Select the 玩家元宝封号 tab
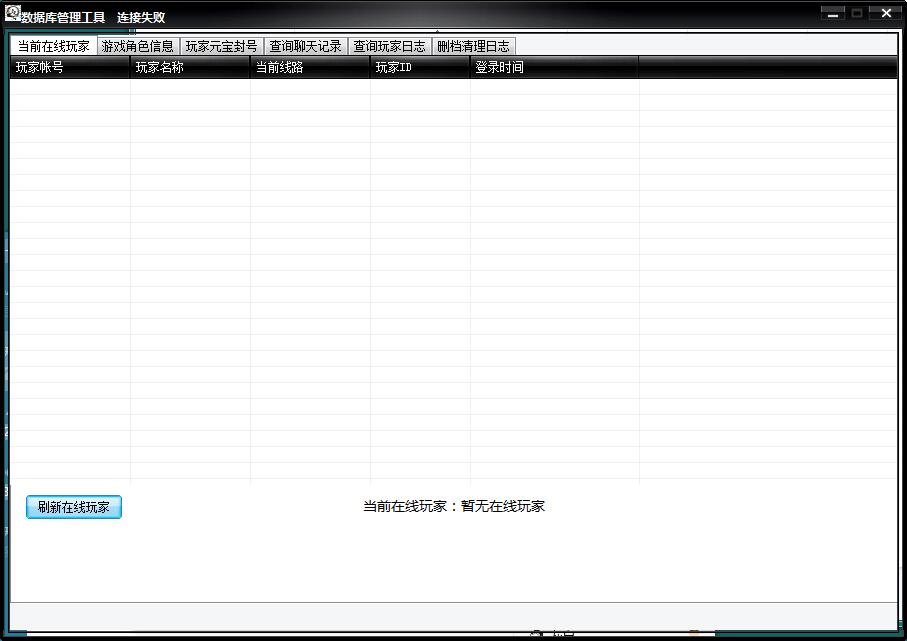The height and width of the screenshot is (641, 907). [222, 46]
